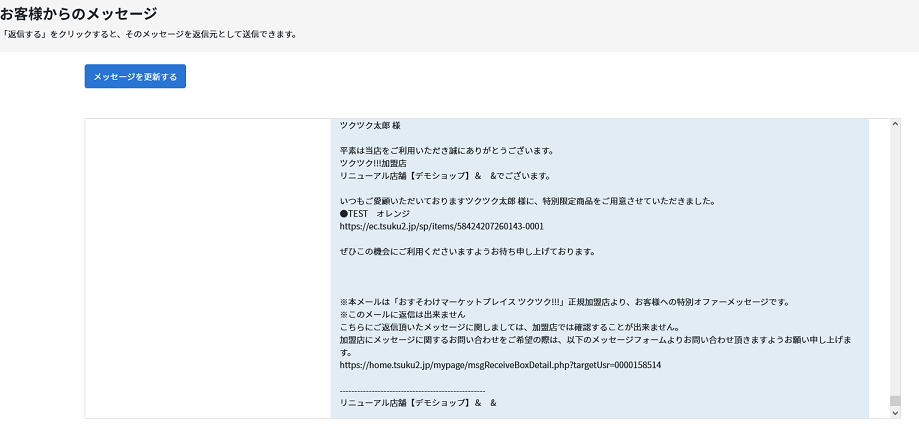Click the リニューアル店舗 signature line at bottom
Image resolution: width=919 pixels, height=427 pixels.
pyautogui.click(x=418, y=403)
